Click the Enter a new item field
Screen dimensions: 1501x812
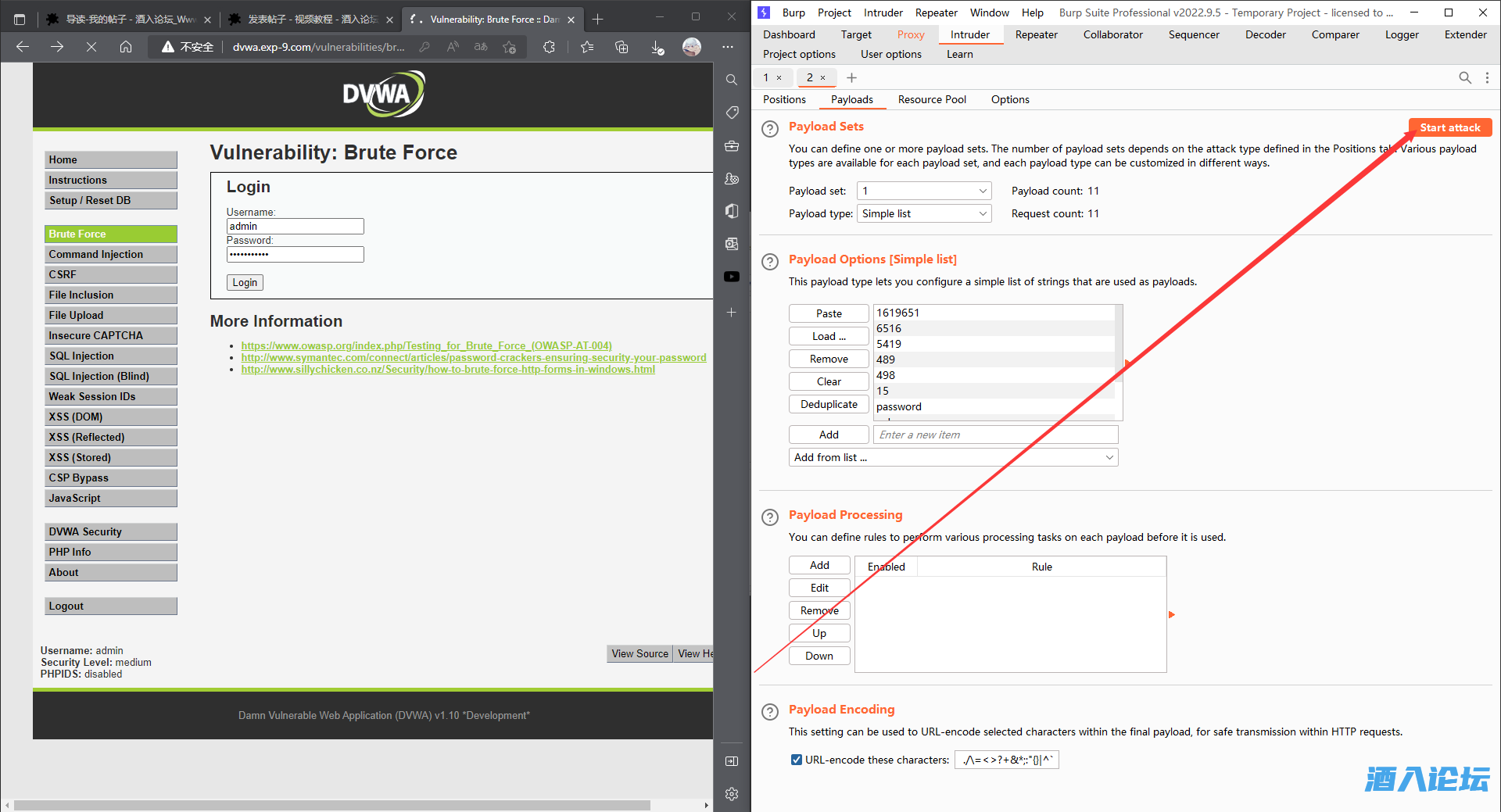995,435
